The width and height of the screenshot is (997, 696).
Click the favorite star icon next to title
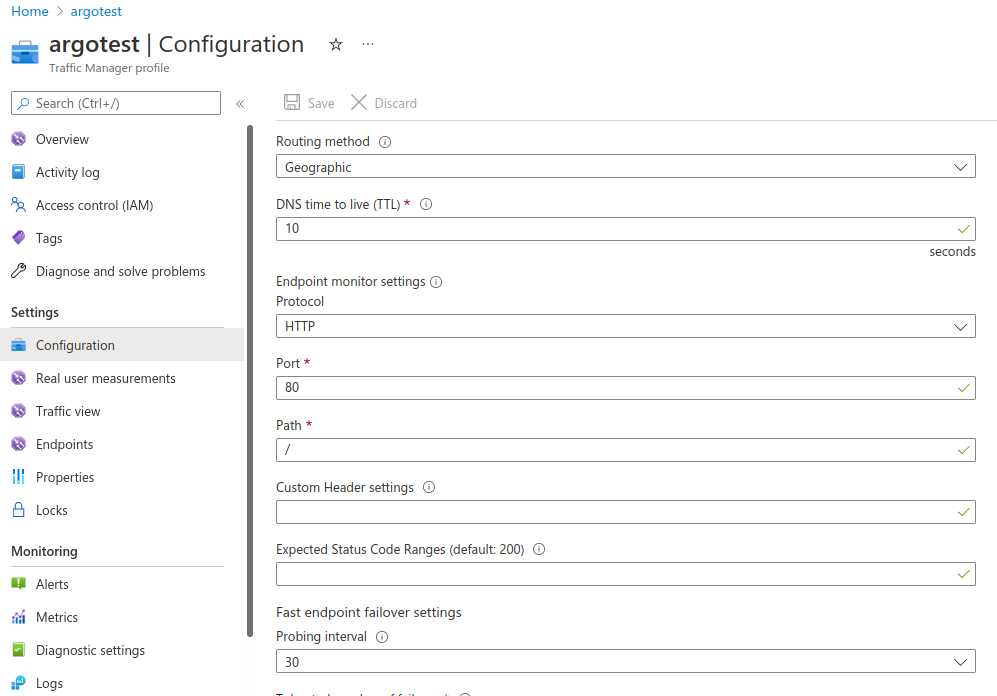pos(336,45)
